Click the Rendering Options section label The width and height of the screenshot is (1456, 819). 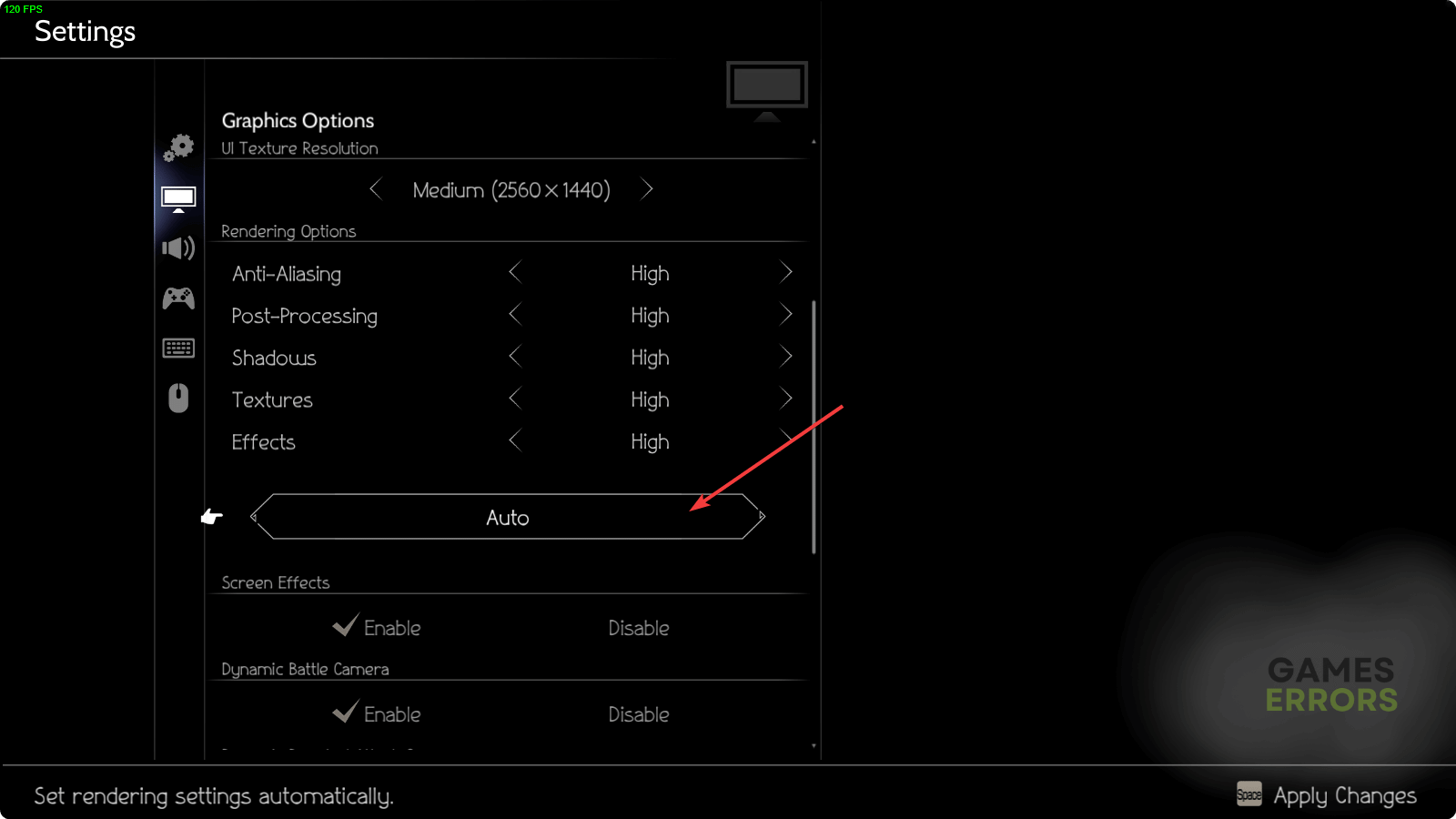tap(288, 231)
